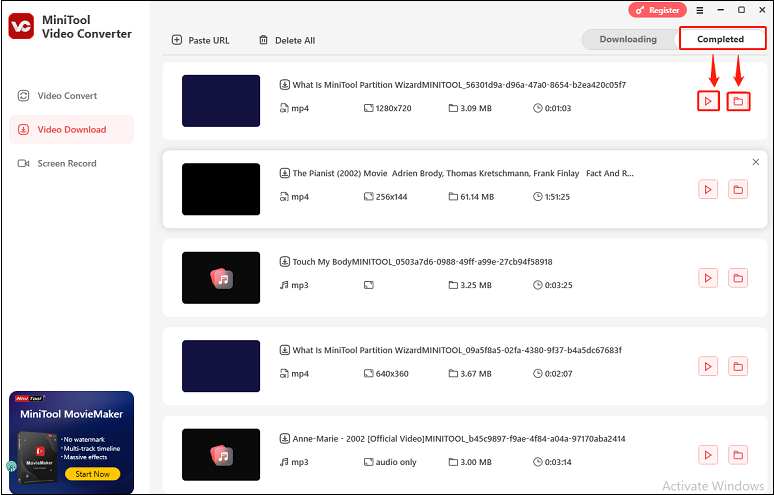Viewport: 774px width, 495px height.
Task: Play the 640x360 Partition Wizard video
Action: click(x=708, y=366)
